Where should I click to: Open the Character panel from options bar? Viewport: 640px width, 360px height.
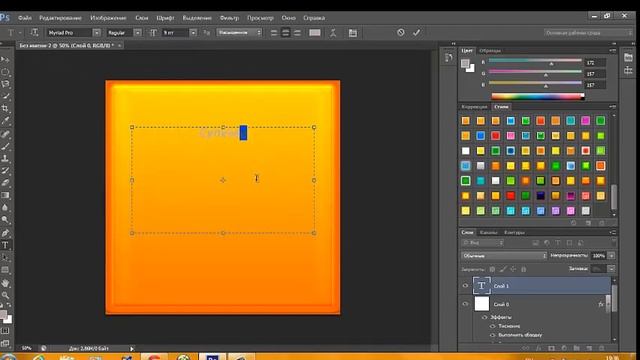pos(353,33)
